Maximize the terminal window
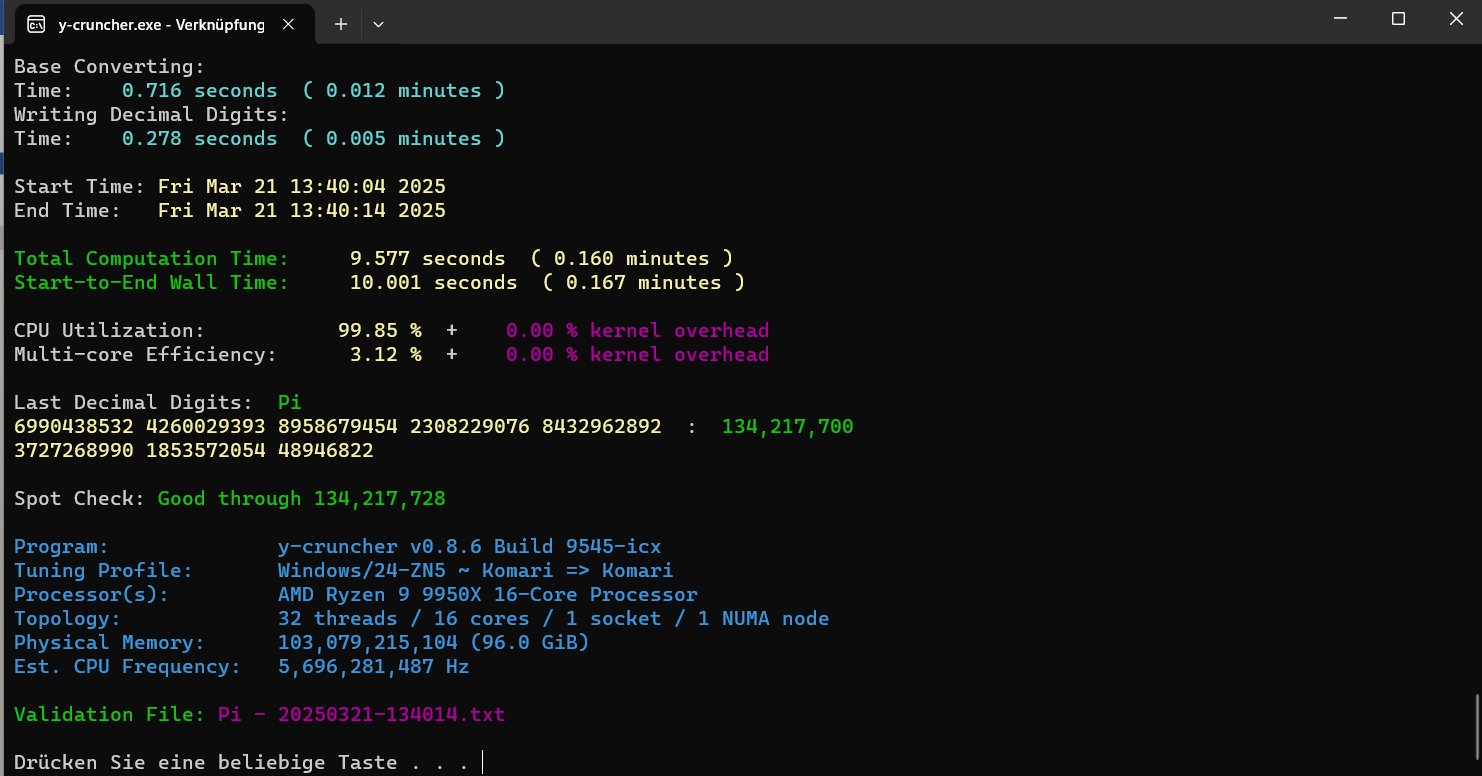The image size is (1482, 776). (x=1398, y=19)
